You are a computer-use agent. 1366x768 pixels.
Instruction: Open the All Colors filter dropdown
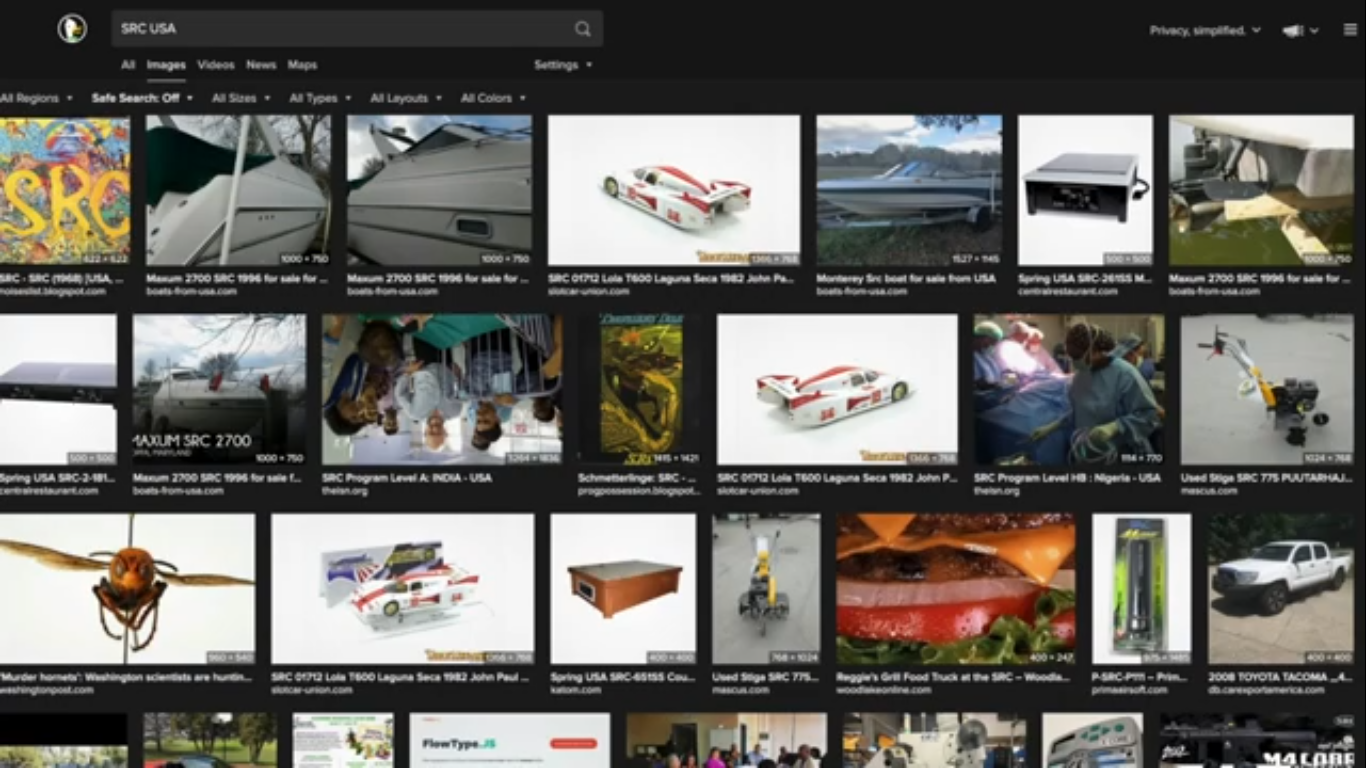[x=492, y=98]
